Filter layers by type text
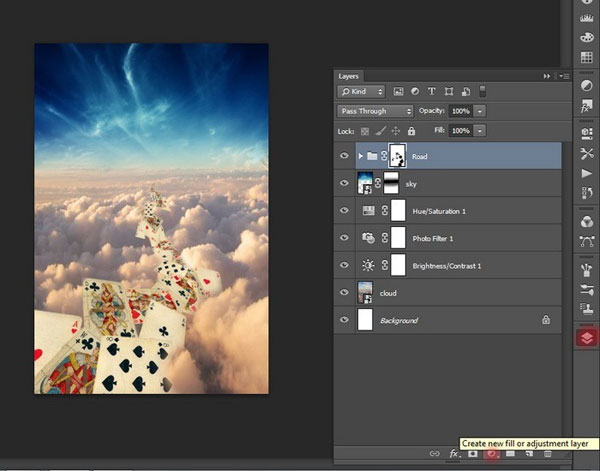 [432, 91]
